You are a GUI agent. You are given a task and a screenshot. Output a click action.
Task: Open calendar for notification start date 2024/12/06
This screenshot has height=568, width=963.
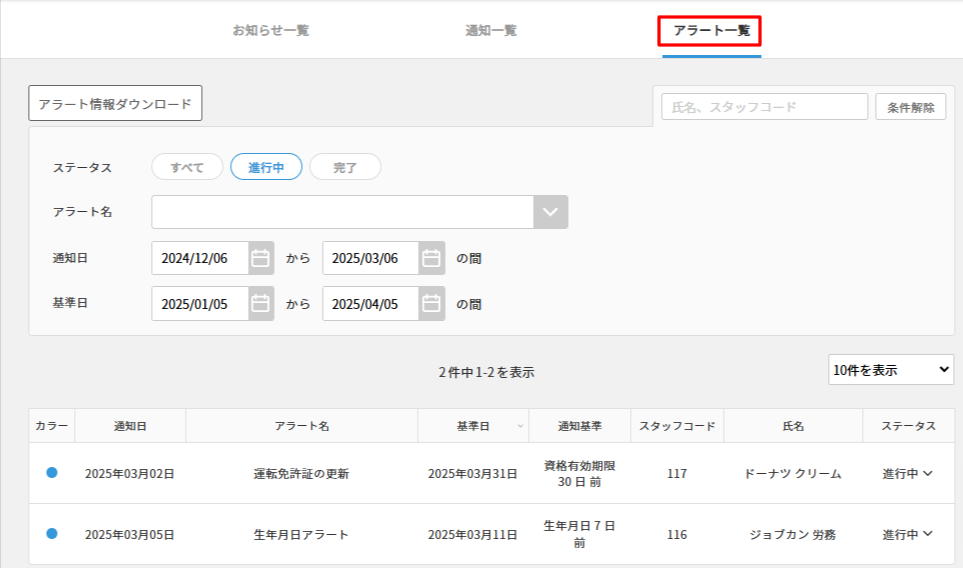click(260, 258)
